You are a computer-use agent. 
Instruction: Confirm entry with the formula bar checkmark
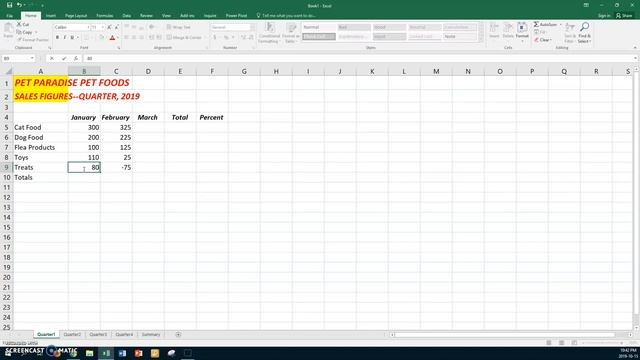point(64,58)
